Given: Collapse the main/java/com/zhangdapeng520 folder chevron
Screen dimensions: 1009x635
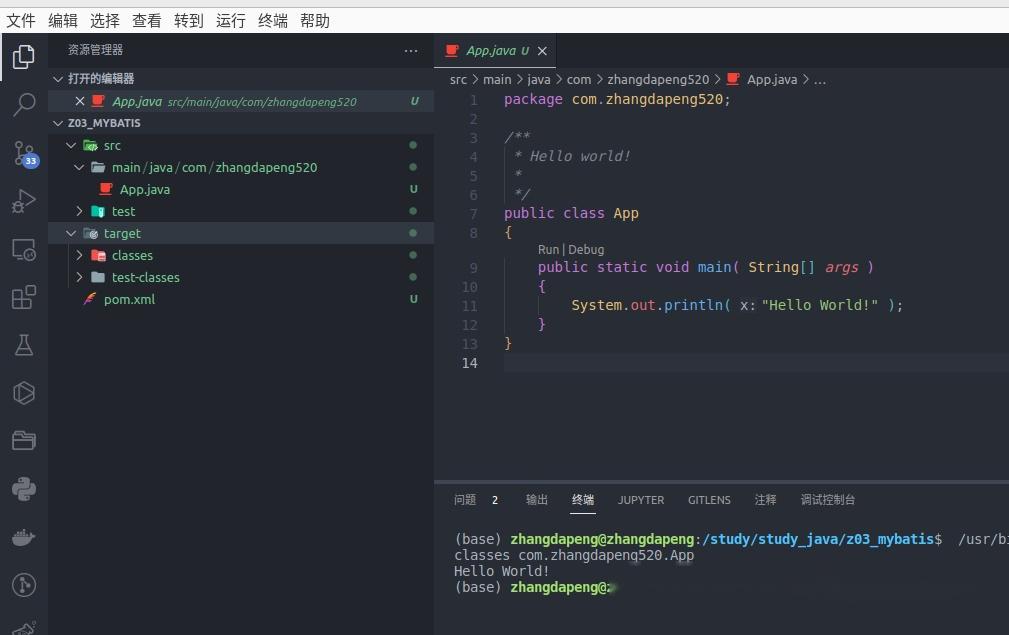Looking at the screenshot, I should (79, 167).
